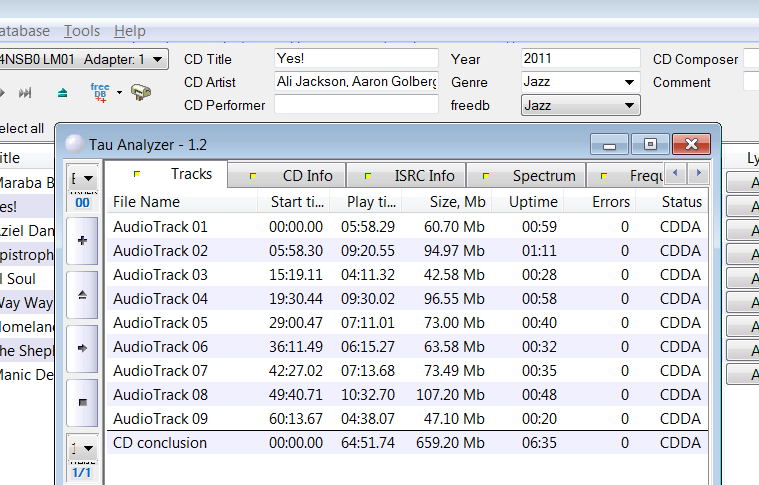Open the freedb icon dropdown arrow
The height and width of the screenshot is (485, 759).
(x=119, y=92)
